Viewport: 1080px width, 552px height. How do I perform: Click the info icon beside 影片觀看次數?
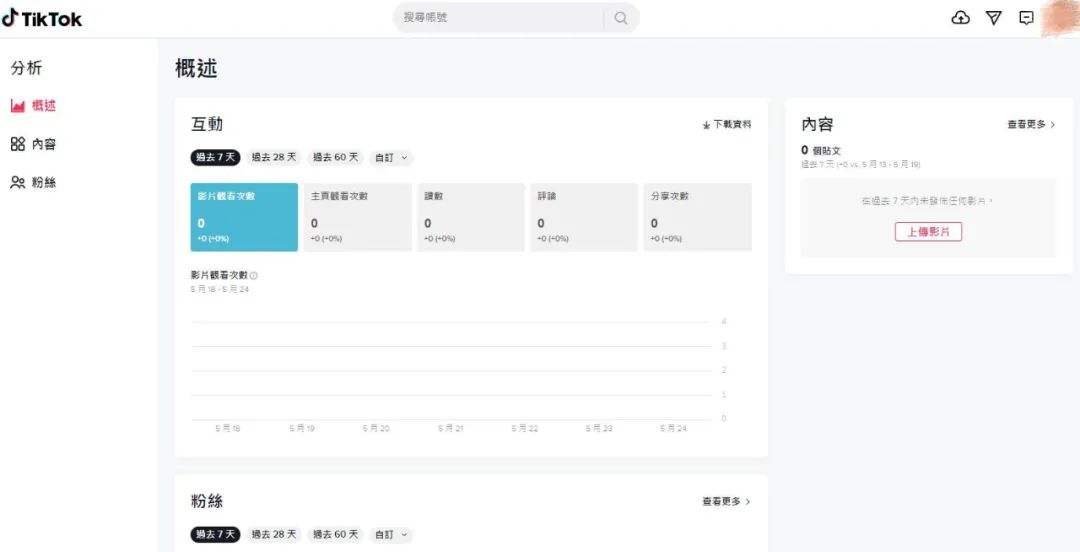pos(253,276)
